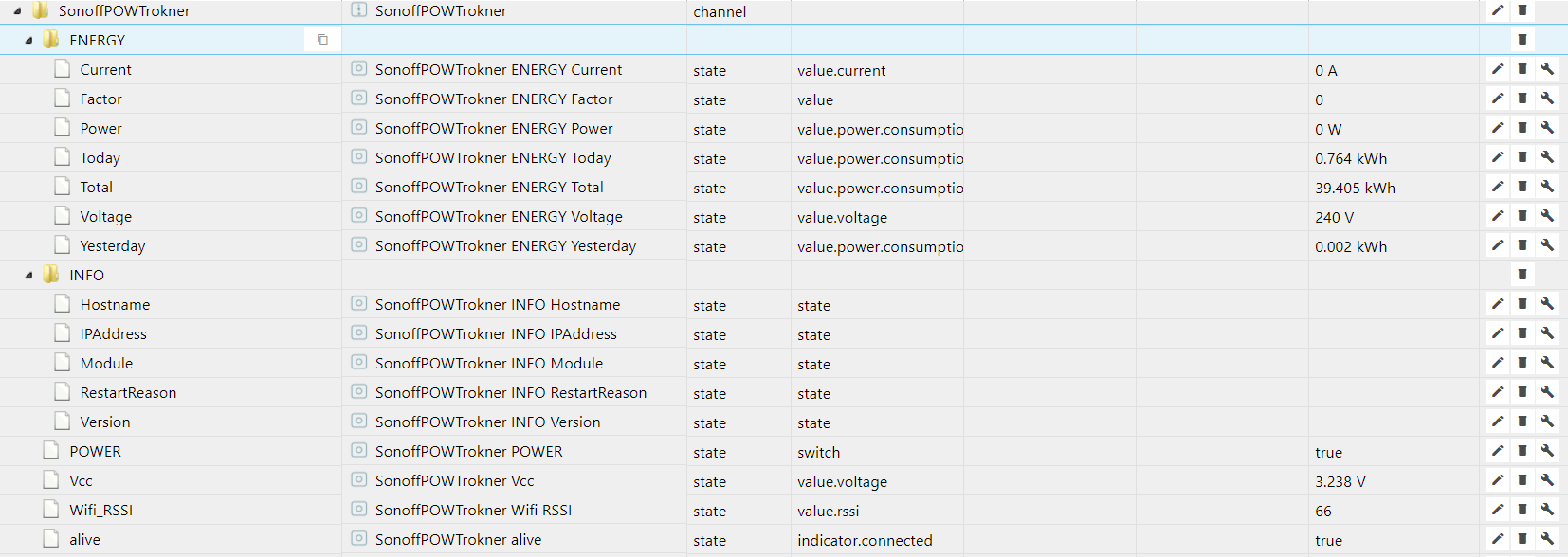
Task: Delete the ENERGY folder
Action: coord(1522,40)
